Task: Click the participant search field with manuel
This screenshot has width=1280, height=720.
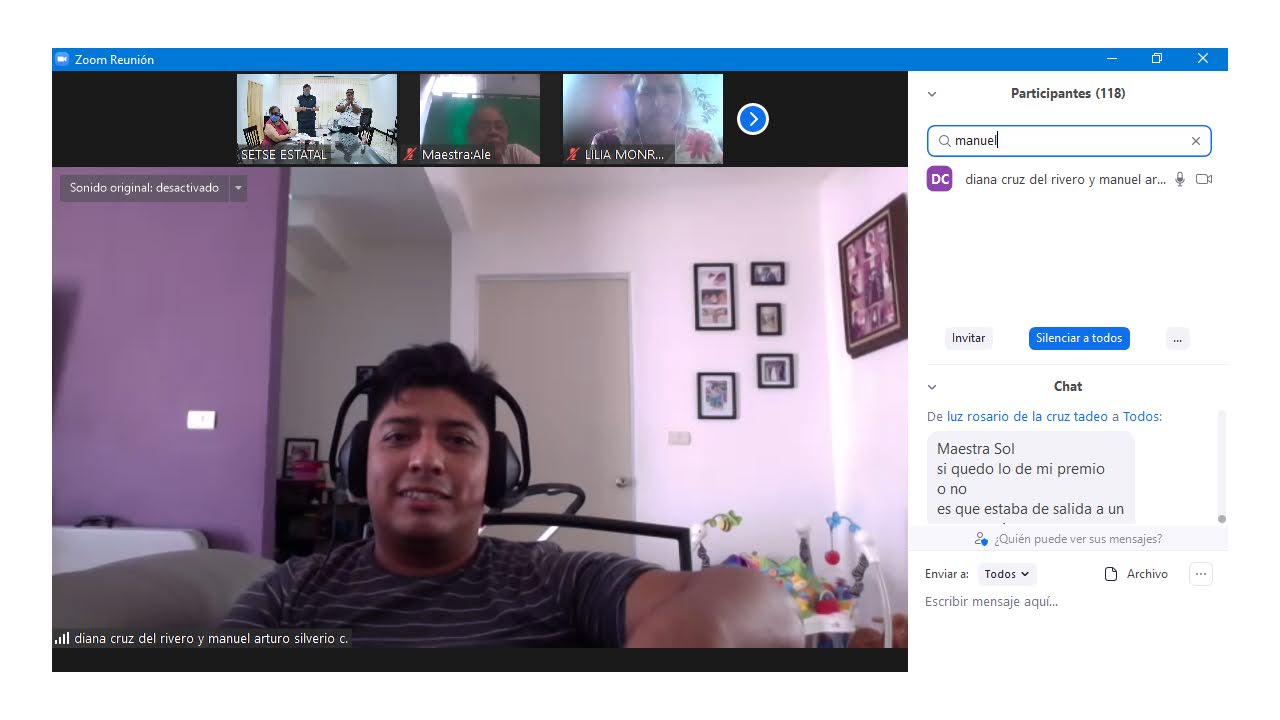Action: tap(1069, 141)
